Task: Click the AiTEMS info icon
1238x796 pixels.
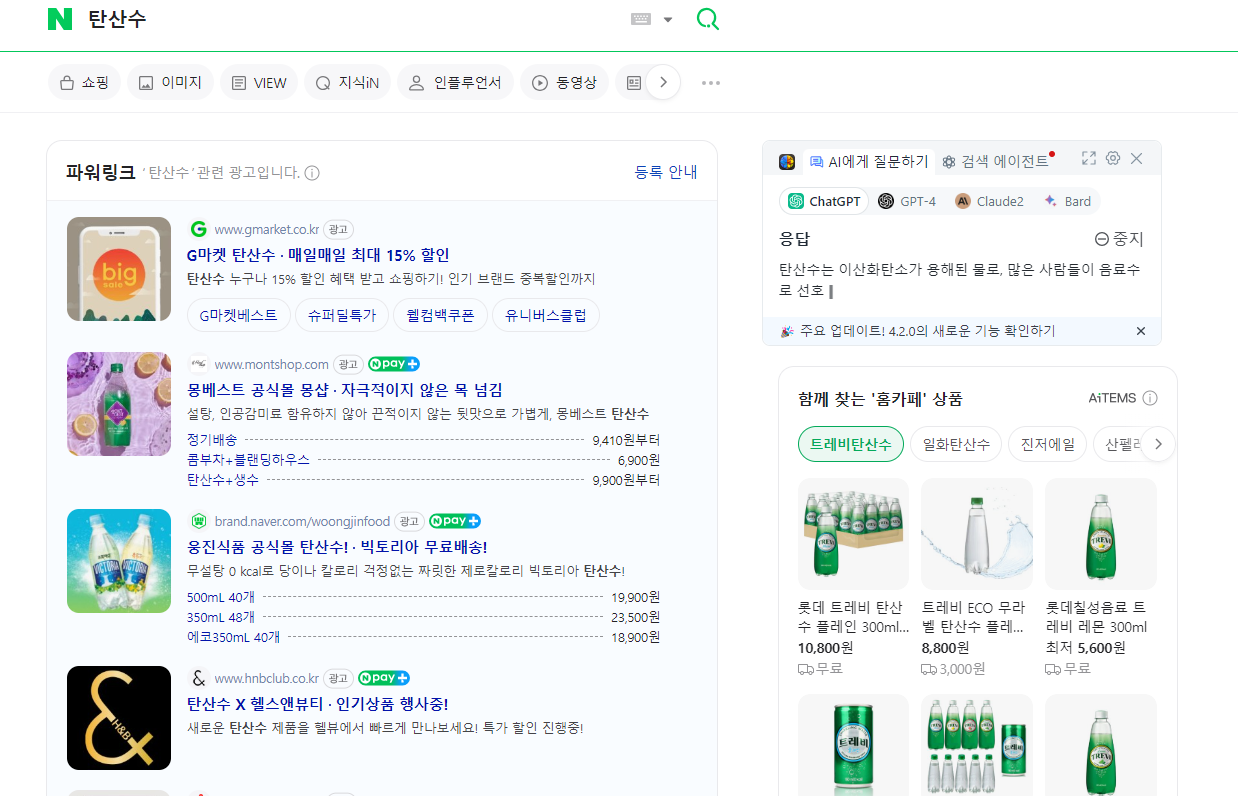Action: tap(1150, 398)
